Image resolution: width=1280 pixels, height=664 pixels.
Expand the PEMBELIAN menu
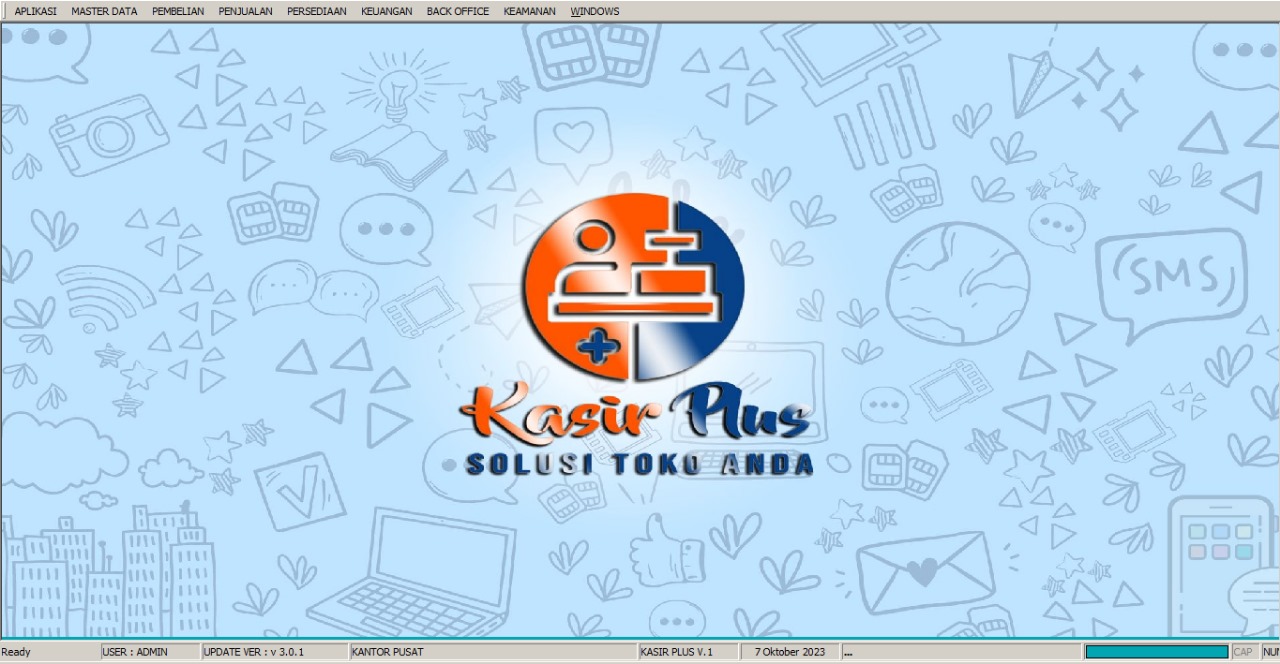tap(178, 11)
